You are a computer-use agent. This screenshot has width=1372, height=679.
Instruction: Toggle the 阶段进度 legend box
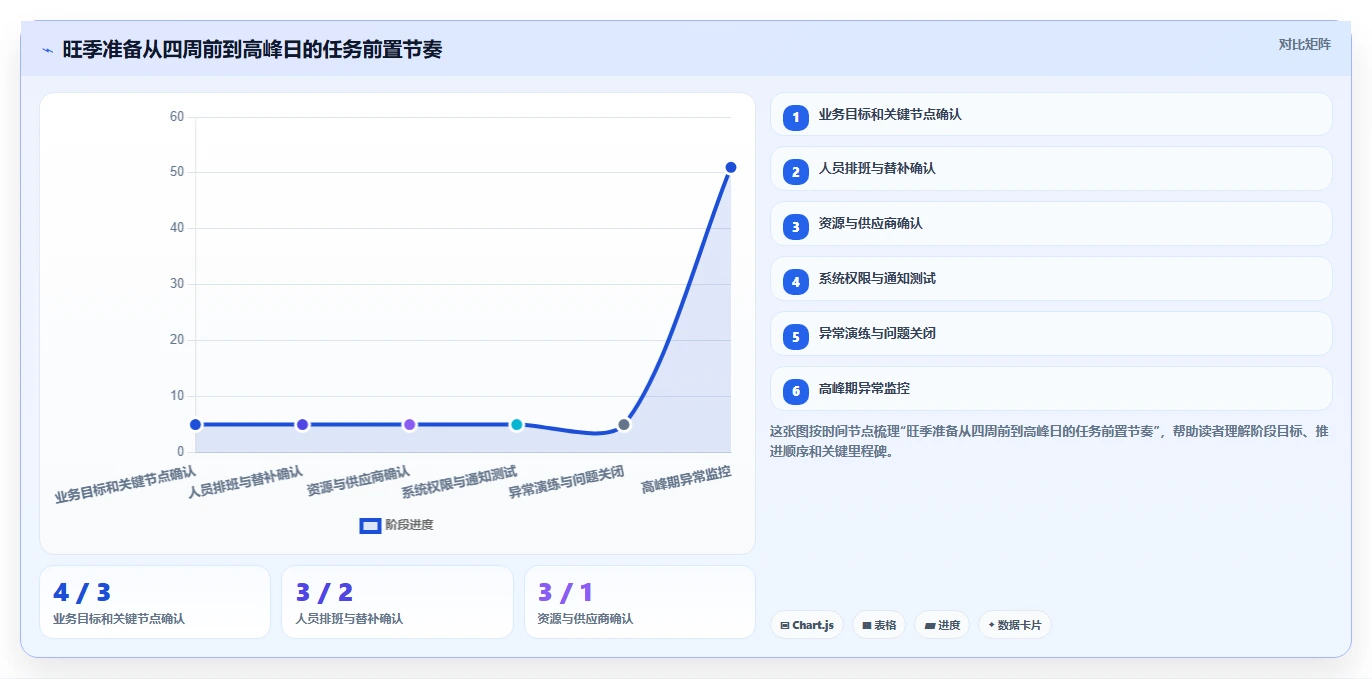pos(370,525)
